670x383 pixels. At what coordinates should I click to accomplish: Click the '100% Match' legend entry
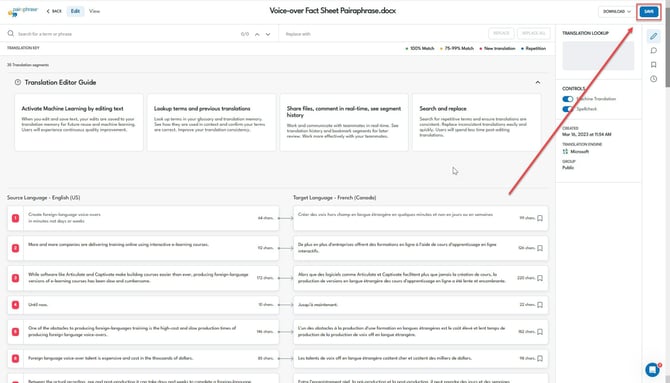pyautogui.click(x=420, y=48)
